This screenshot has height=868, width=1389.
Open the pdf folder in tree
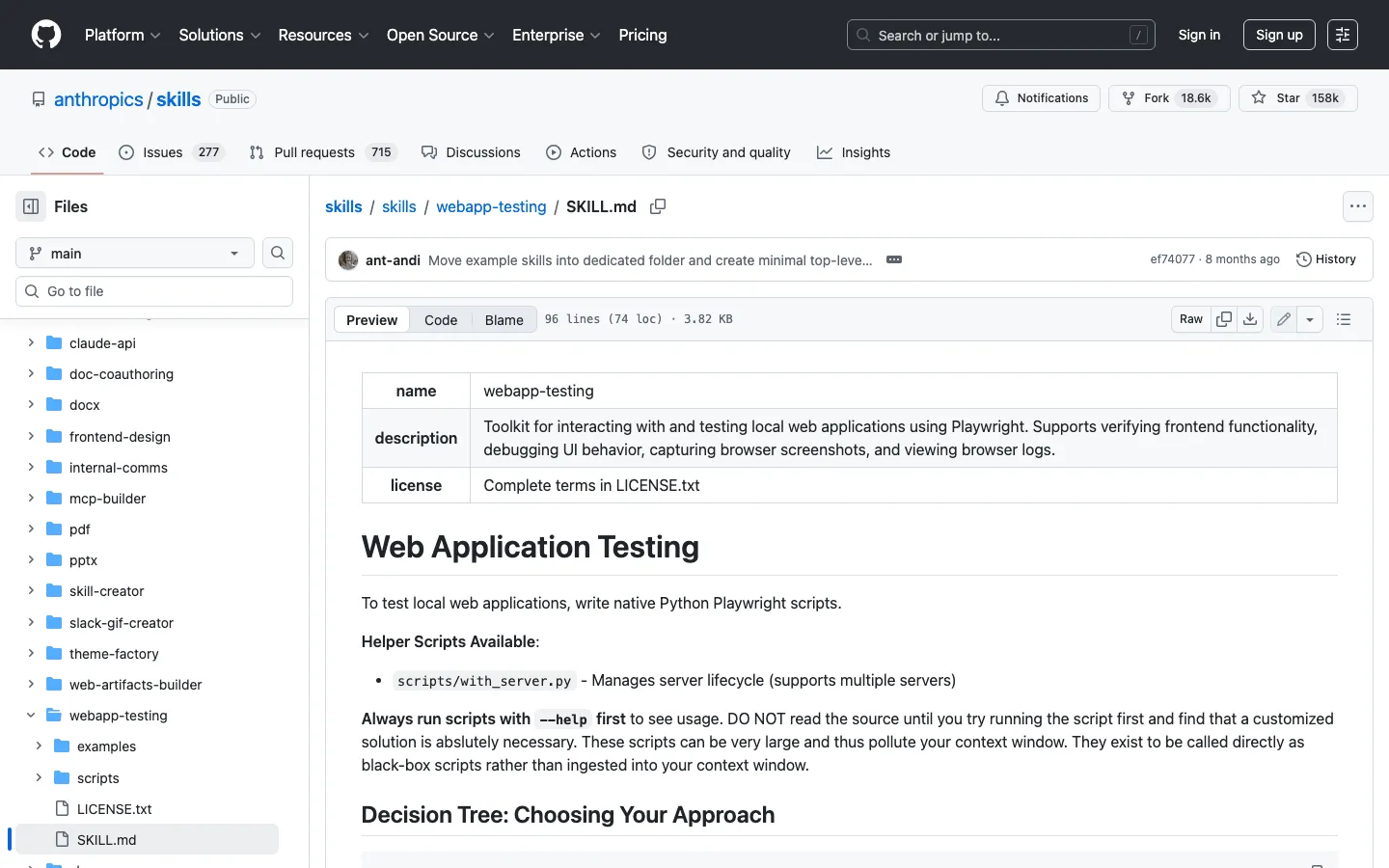click(80, 529)
